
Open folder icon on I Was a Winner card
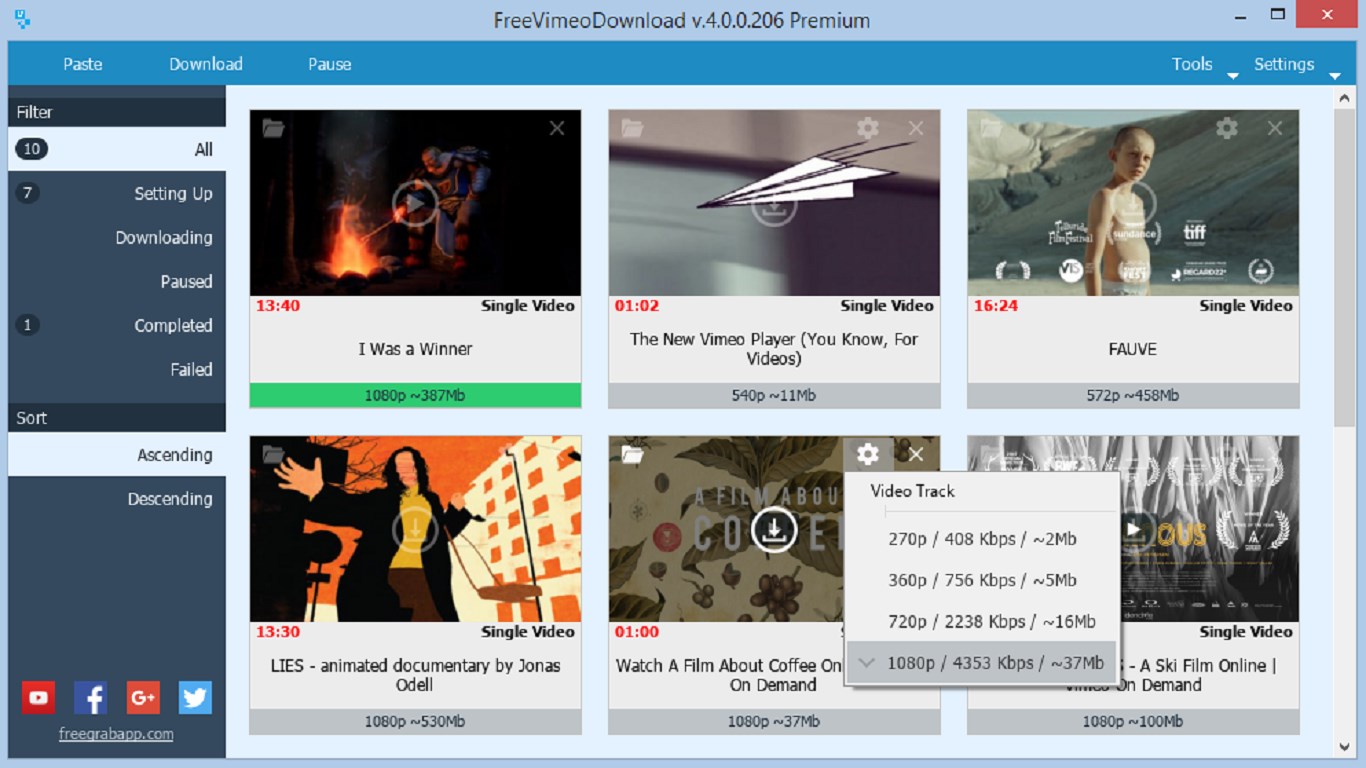coord(273,128)
